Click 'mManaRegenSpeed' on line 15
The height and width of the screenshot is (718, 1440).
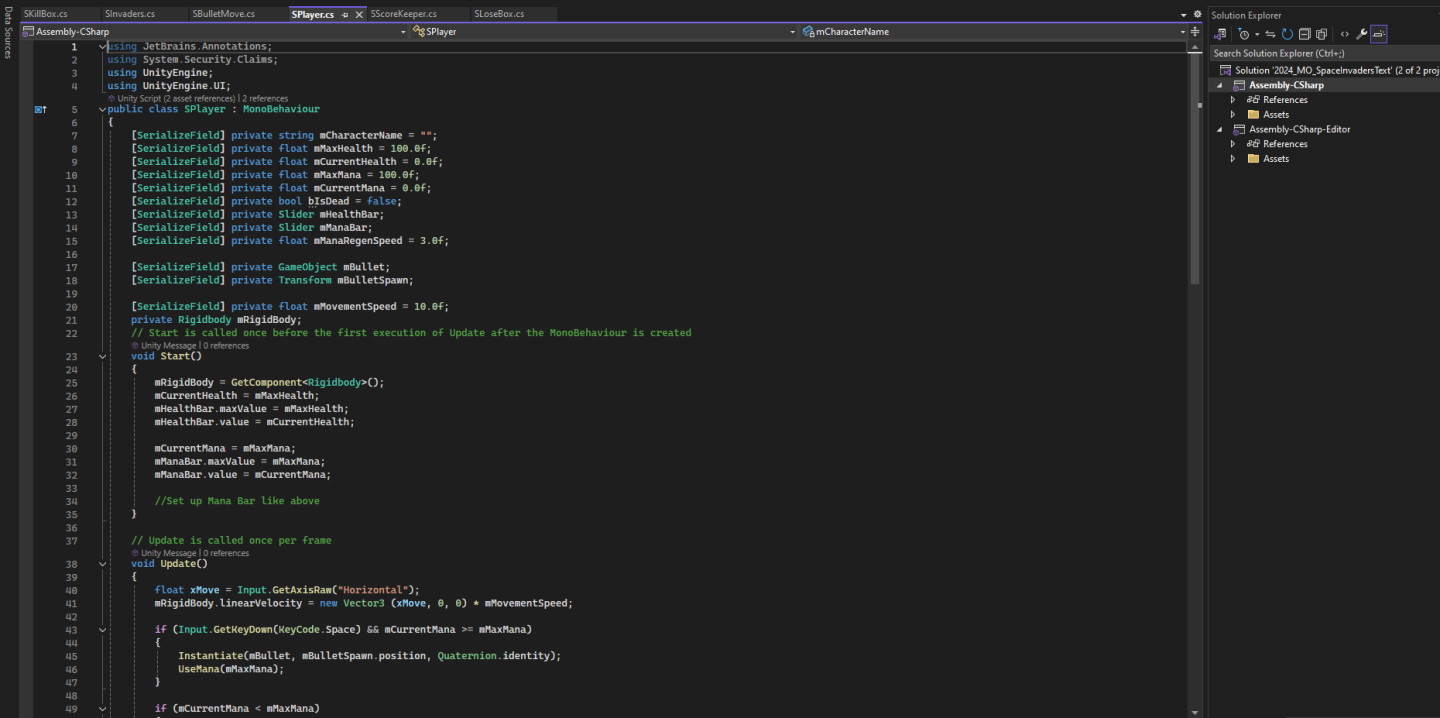coord(360,241)
